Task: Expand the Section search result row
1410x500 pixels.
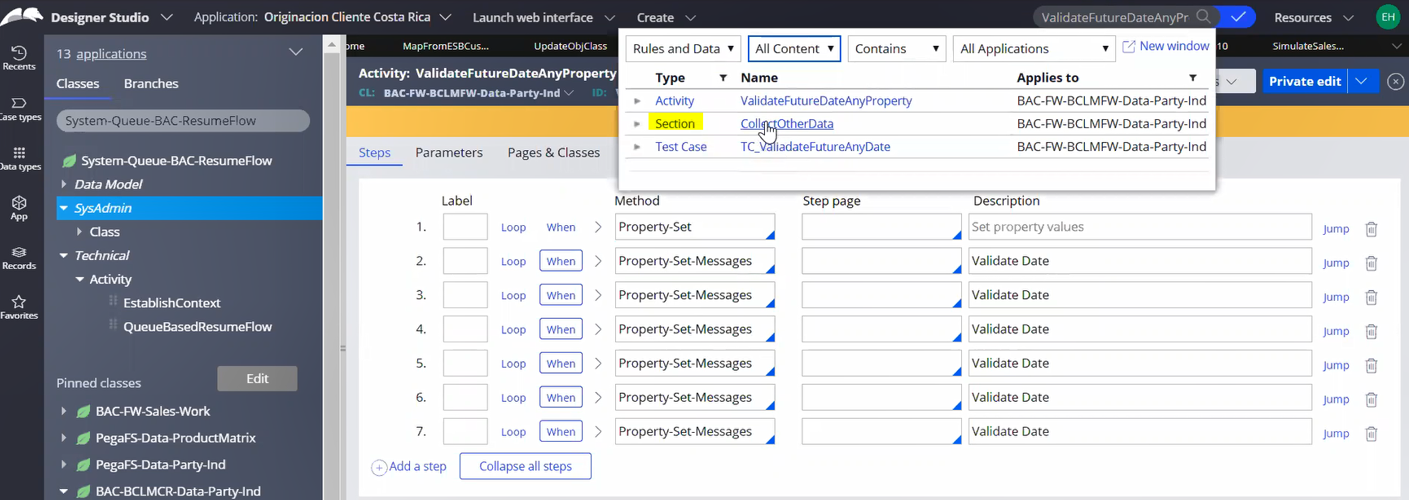Action: point(637,124)
